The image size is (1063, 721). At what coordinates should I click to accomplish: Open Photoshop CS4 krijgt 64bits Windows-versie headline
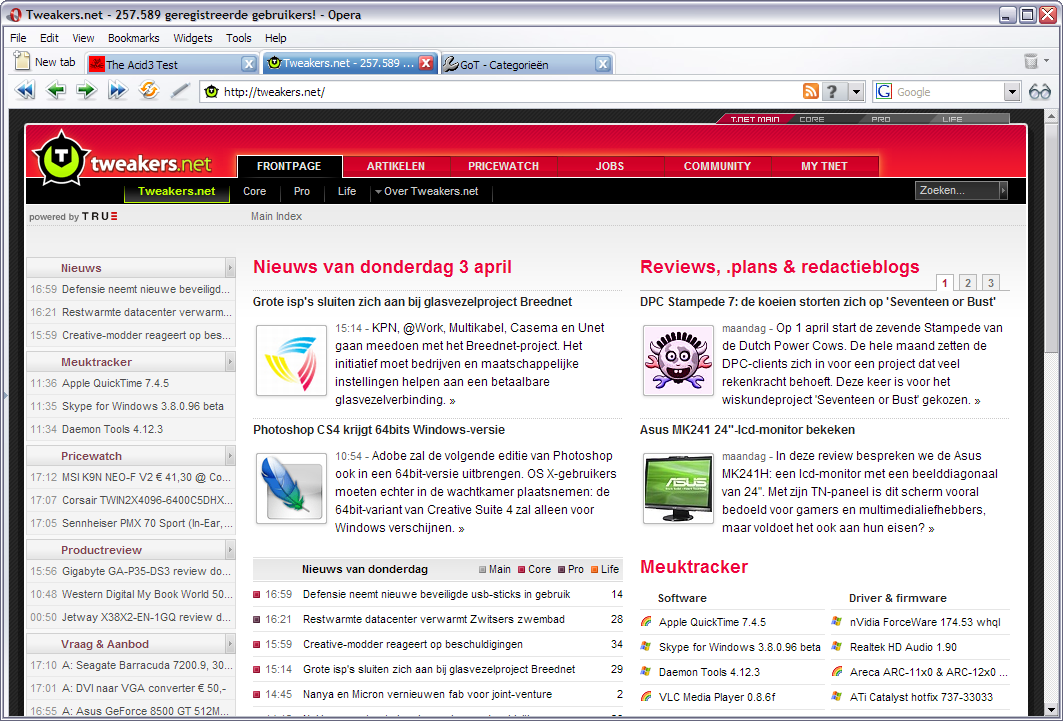tap(379, 430)
